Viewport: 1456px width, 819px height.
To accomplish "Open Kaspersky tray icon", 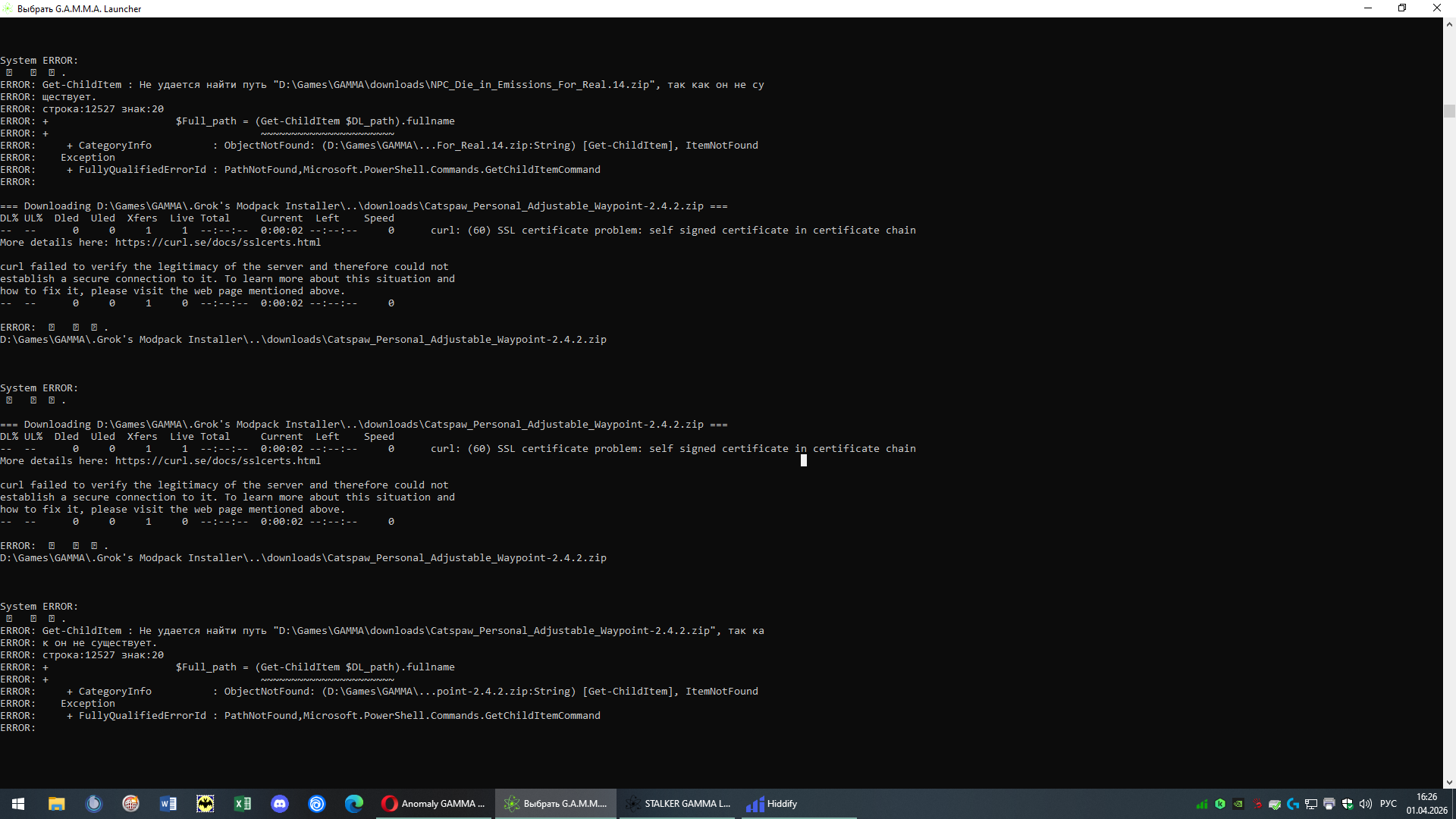I will click(1220, 804).
